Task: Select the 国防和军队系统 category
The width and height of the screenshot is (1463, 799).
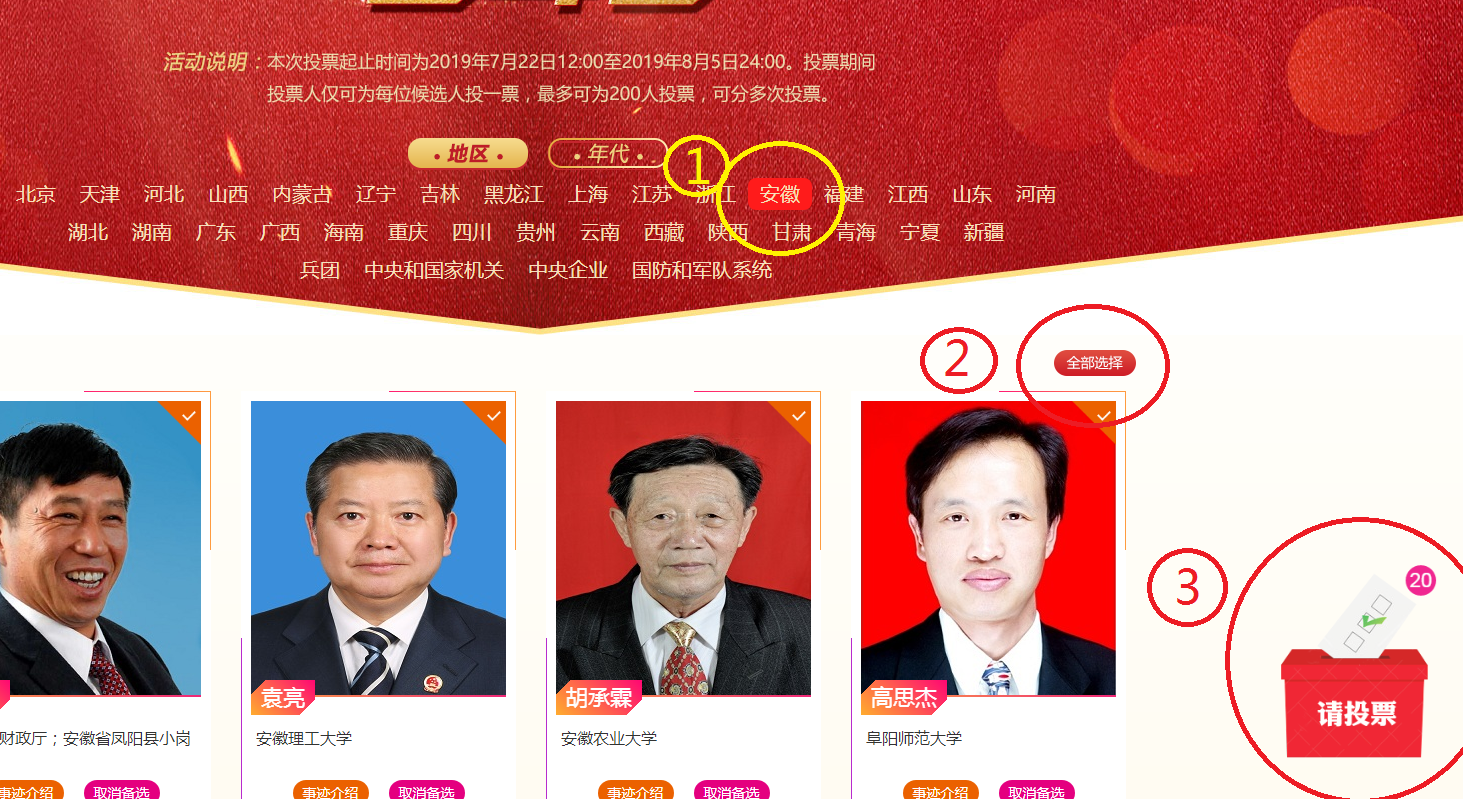Action: pyautogui.click(x=702, y=270)
